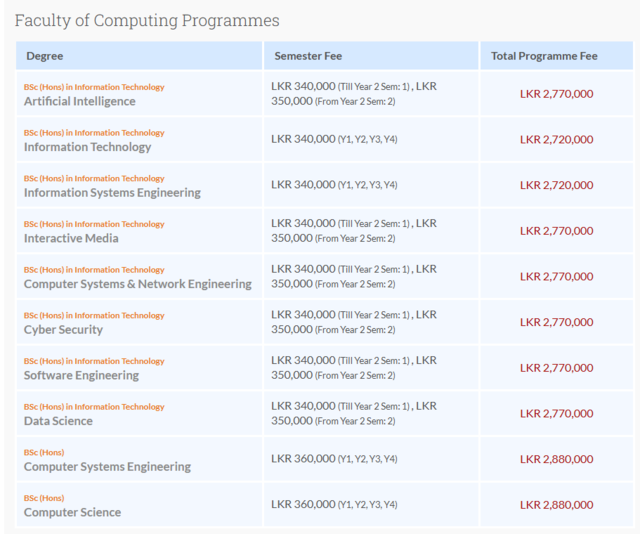Click BSc (Hons) in Information Technology above Interactive Media
Screen dimensions: 640x534
(x=94, y=224)
